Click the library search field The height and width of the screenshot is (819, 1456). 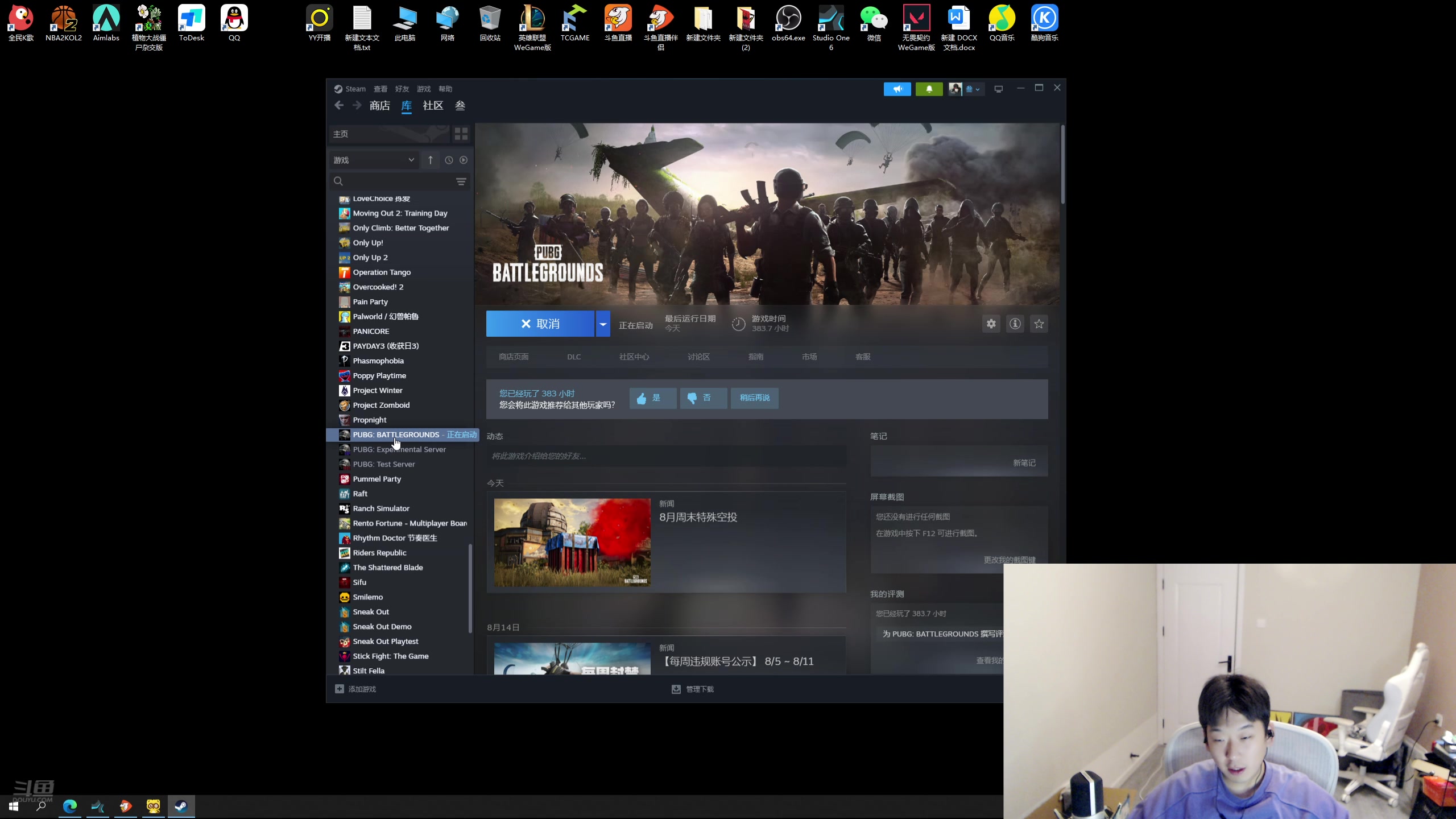pos(392,181)
